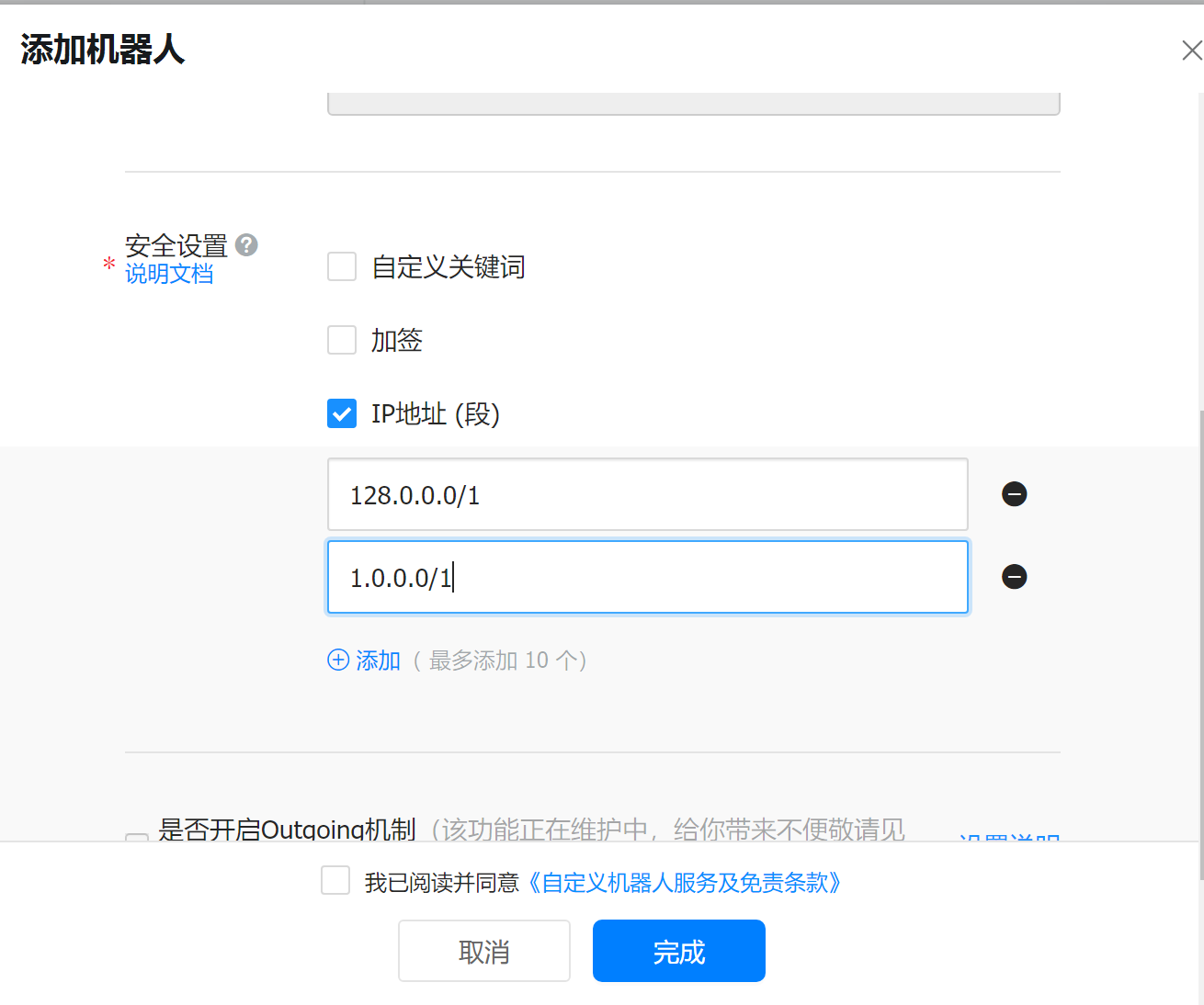Screen dimensions: 1204x1005
Task: Check the 加签 option
Action: point(342,340)
